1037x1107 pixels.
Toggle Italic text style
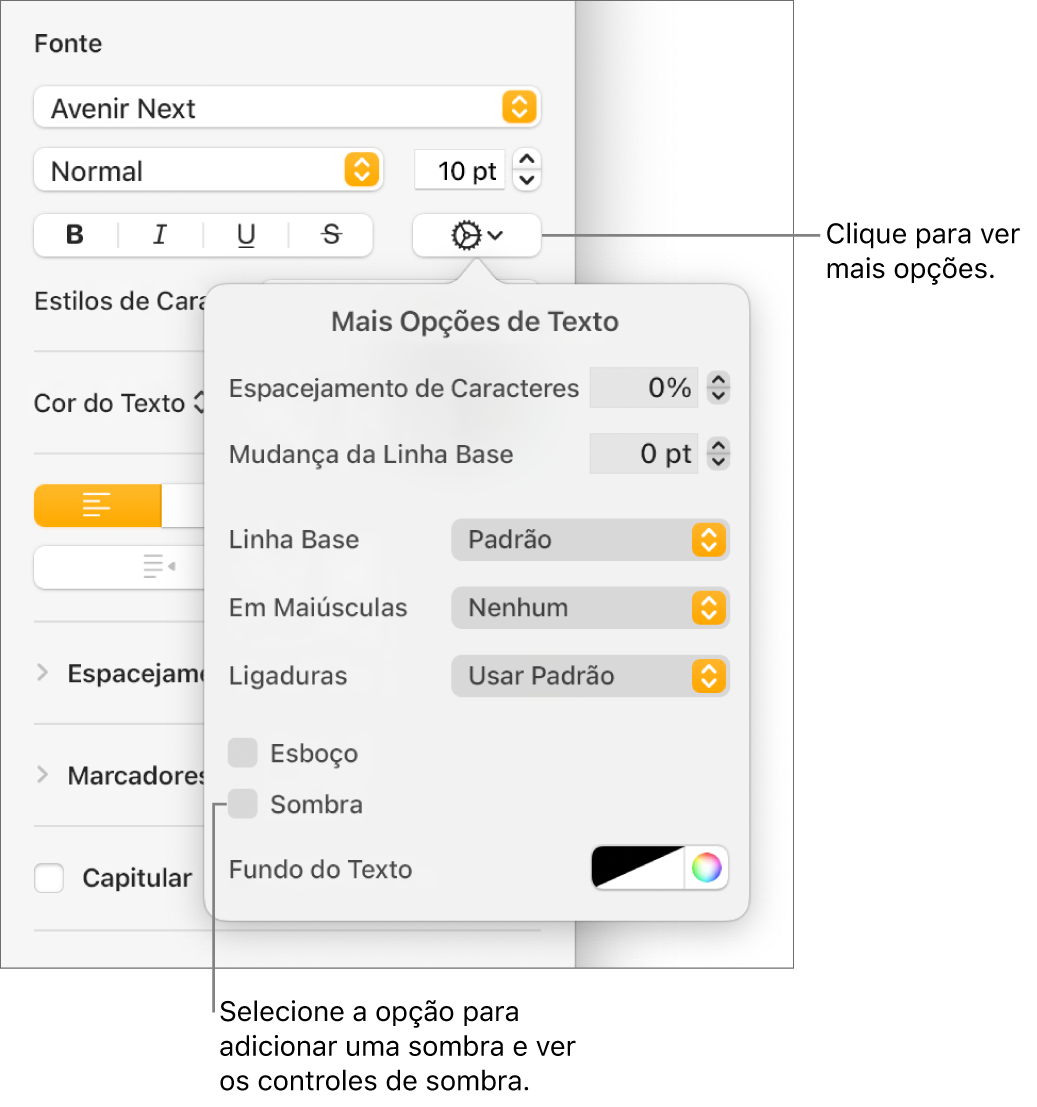pos(160,236)
